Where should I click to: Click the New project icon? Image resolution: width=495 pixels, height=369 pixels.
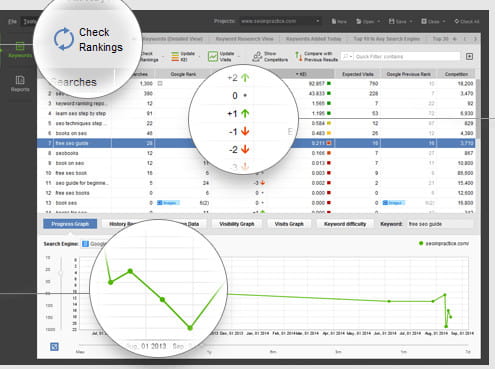click(334, 21)
